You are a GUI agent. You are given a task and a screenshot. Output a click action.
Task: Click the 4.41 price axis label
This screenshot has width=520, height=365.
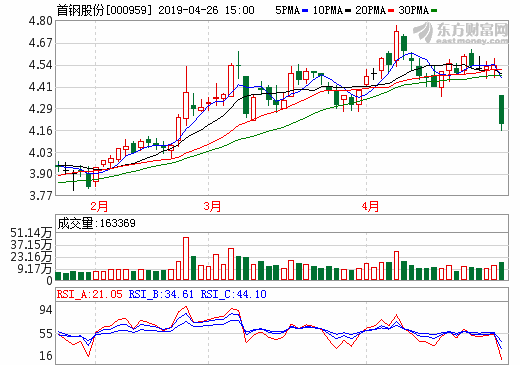point(40,87)
